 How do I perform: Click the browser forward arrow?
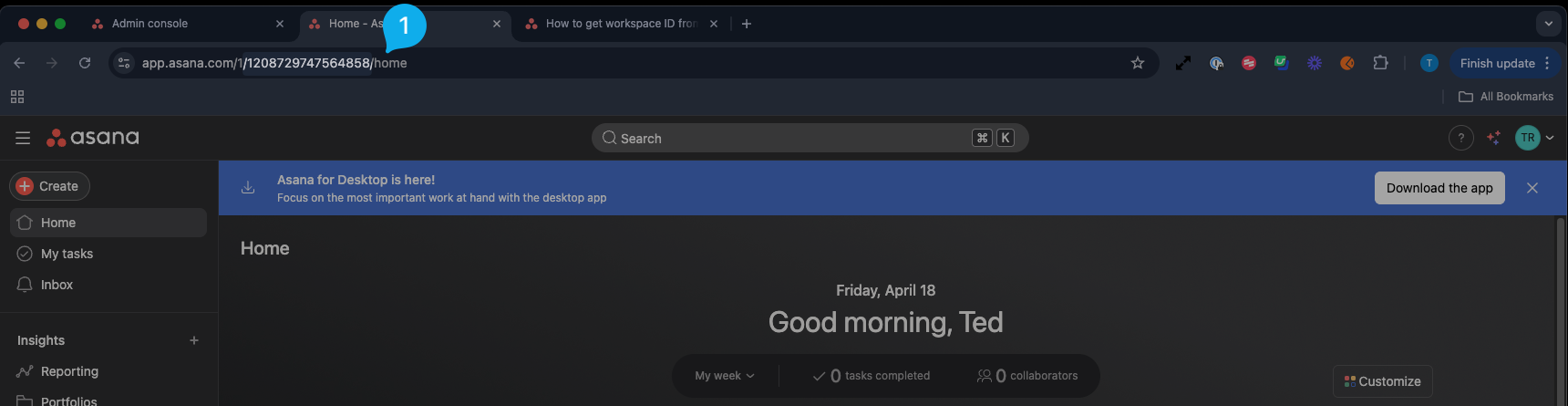click(52, 63)
